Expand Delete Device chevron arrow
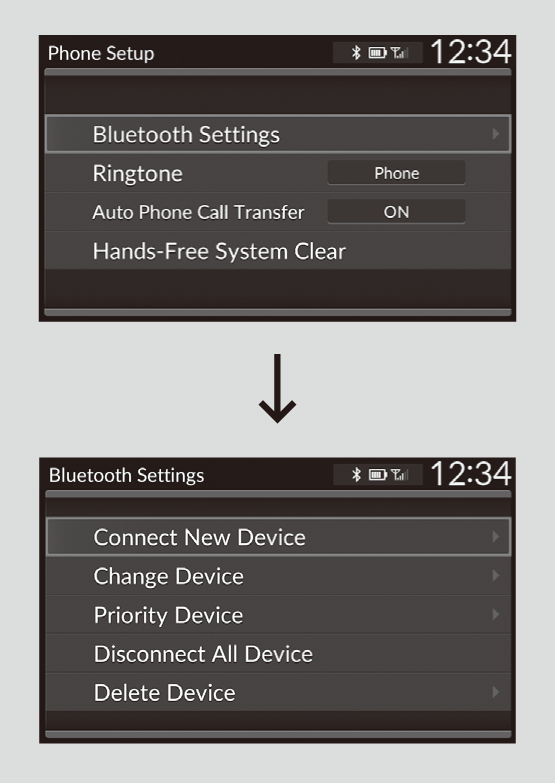555x783 pixels. point(496,692)
